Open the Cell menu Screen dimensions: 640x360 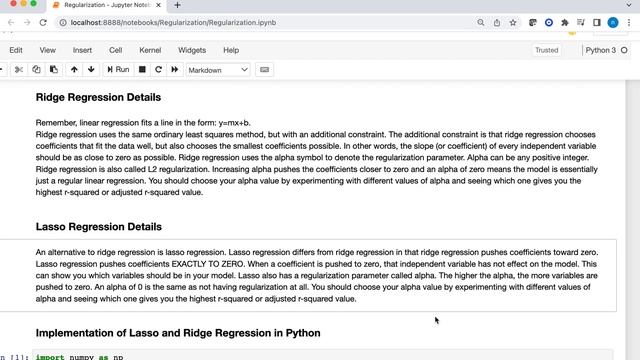(x=116, y=50)
